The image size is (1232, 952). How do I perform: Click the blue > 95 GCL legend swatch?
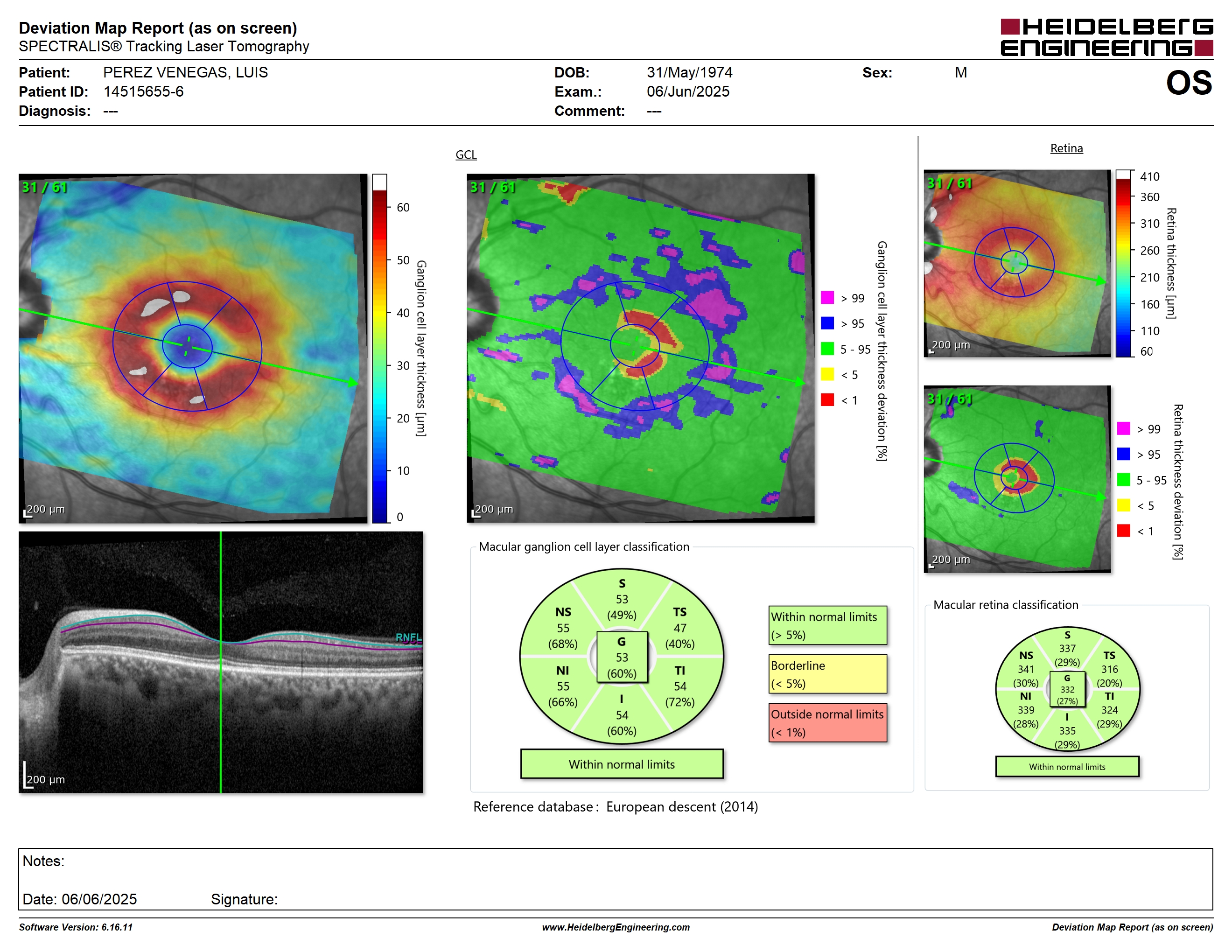(827, 323)
